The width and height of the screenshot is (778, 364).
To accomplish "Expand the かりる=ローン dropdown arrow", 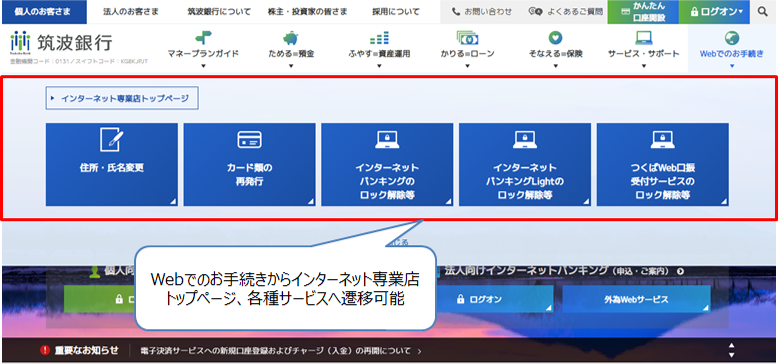I will tap(467, 65).
